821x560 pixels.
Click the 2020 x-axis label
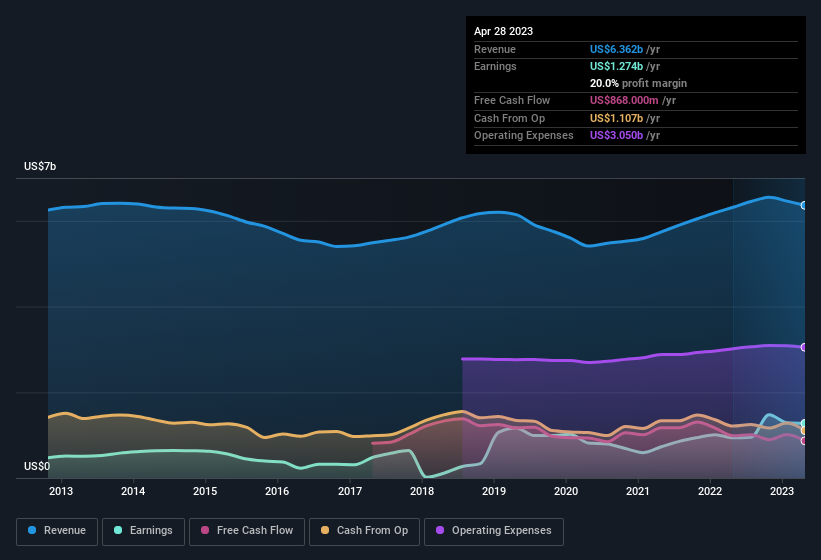click(566, 491)
